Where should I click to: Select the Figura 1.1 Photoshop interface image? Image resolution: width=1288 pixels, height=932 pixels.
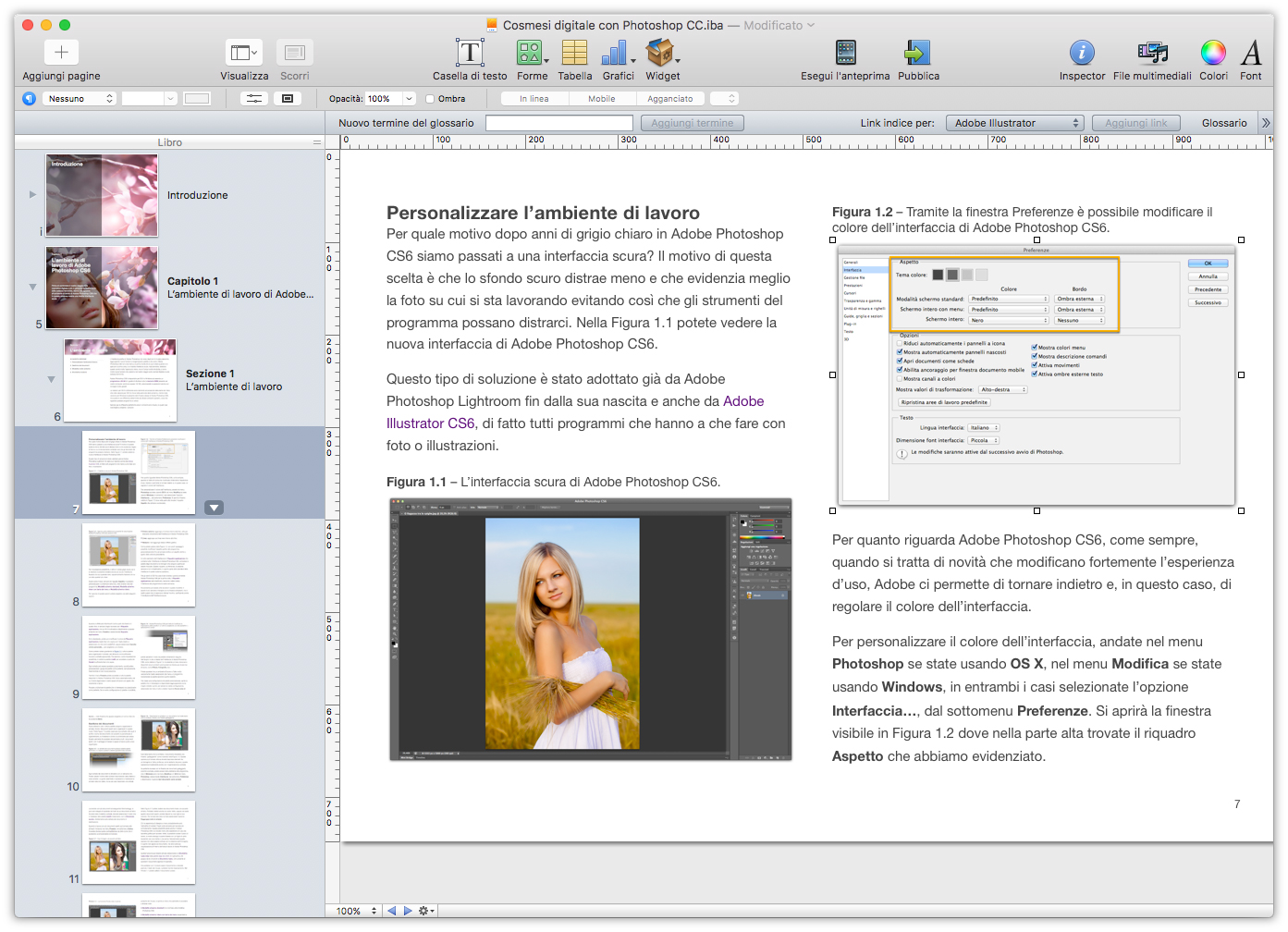tap(591, 629)
